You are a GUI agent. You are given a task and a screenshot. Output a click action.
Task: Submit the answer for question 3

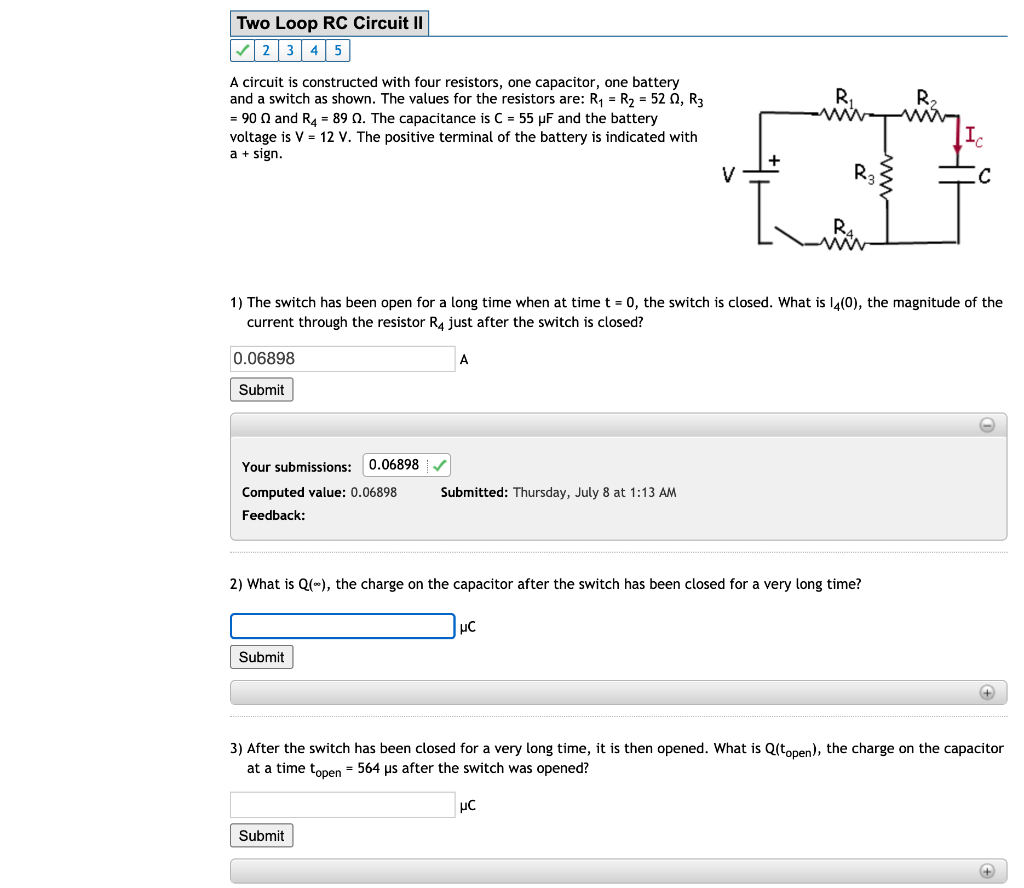click(x=261, y=835)
